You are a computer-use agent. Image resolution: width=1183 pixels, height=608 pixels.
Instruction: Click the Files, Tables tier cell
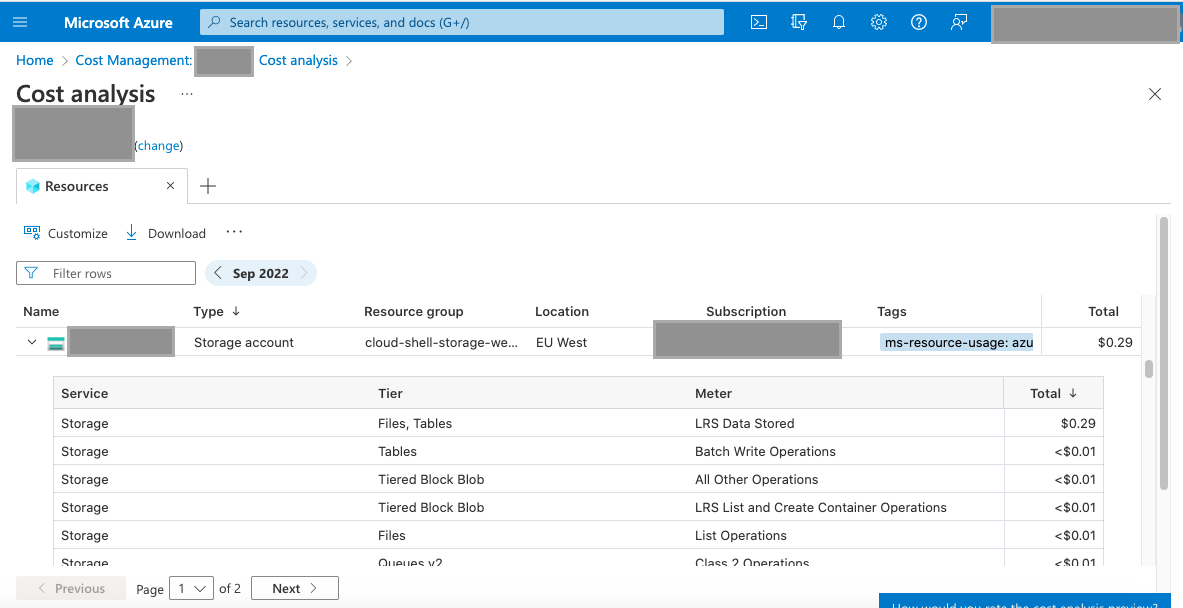pos(415,423)
